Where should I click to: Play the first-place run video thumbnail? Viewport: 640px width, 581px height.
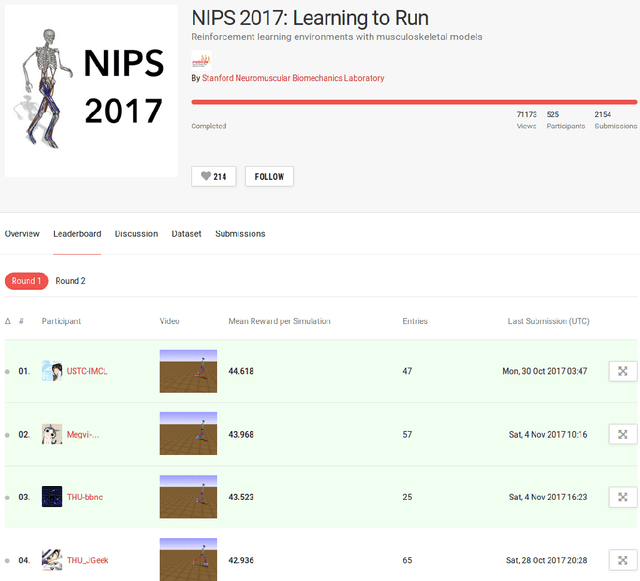pyautogui.click(x=188, y=371)
